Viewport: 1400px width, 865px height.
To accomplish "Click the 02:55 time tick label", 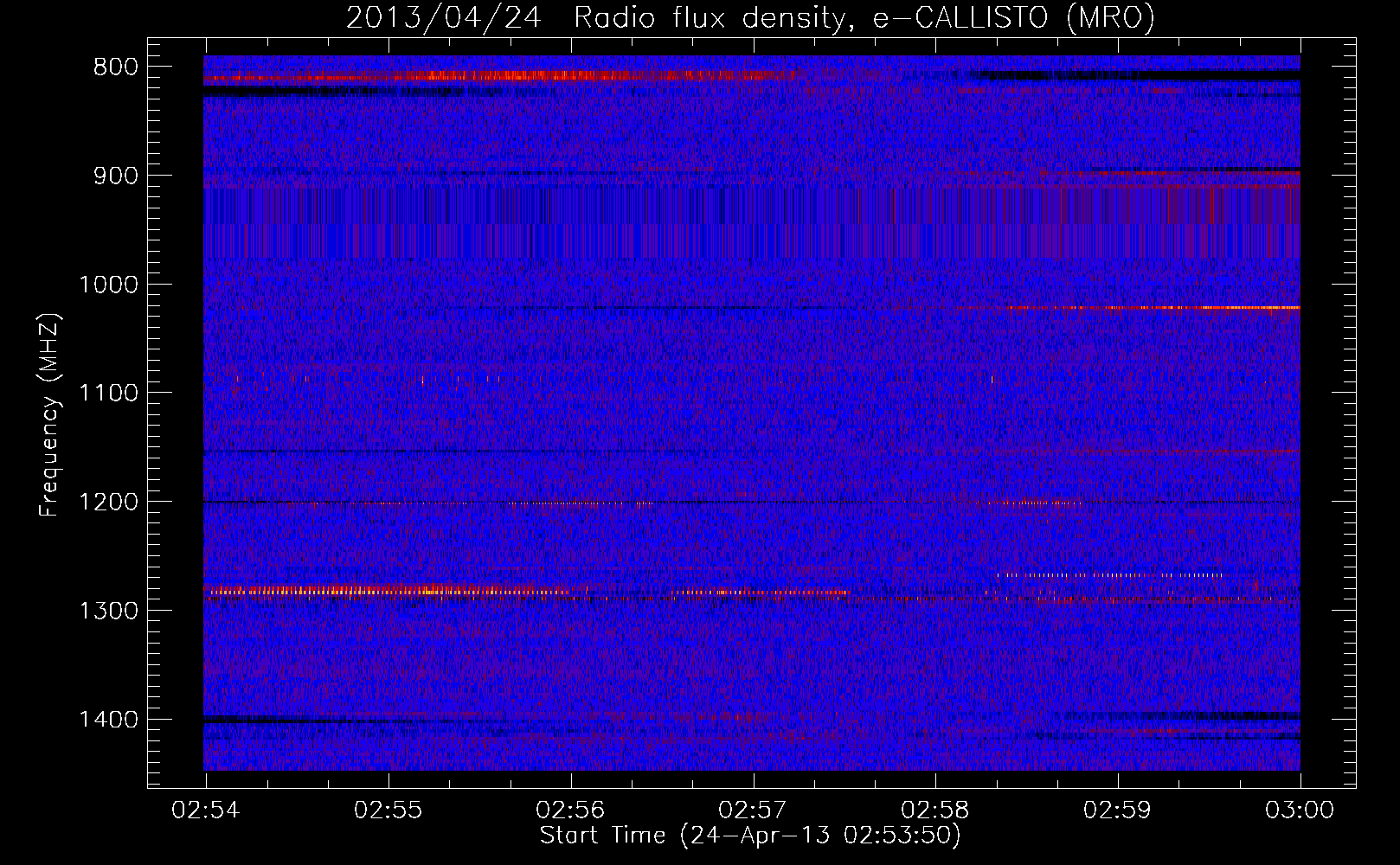I will click(389, 810).
